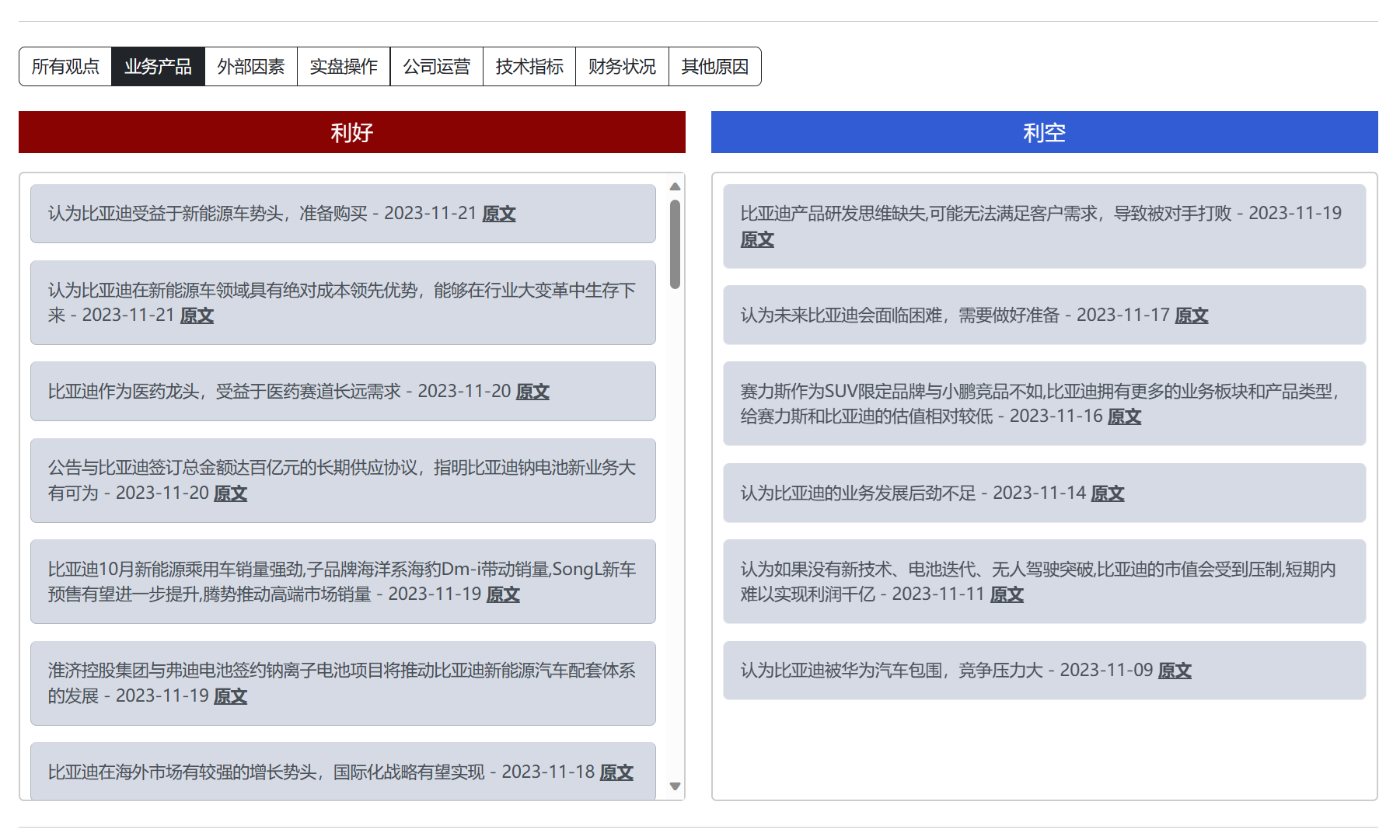
Task: Switch to the 外部因素 tab
Action: tap(251, 67)
